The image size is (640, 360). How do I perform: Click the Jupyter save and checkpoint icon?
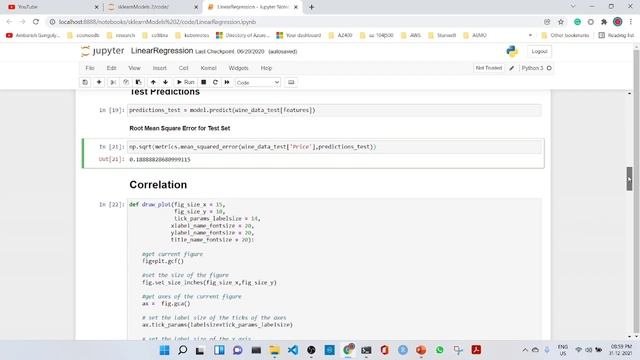click(85, 82)
